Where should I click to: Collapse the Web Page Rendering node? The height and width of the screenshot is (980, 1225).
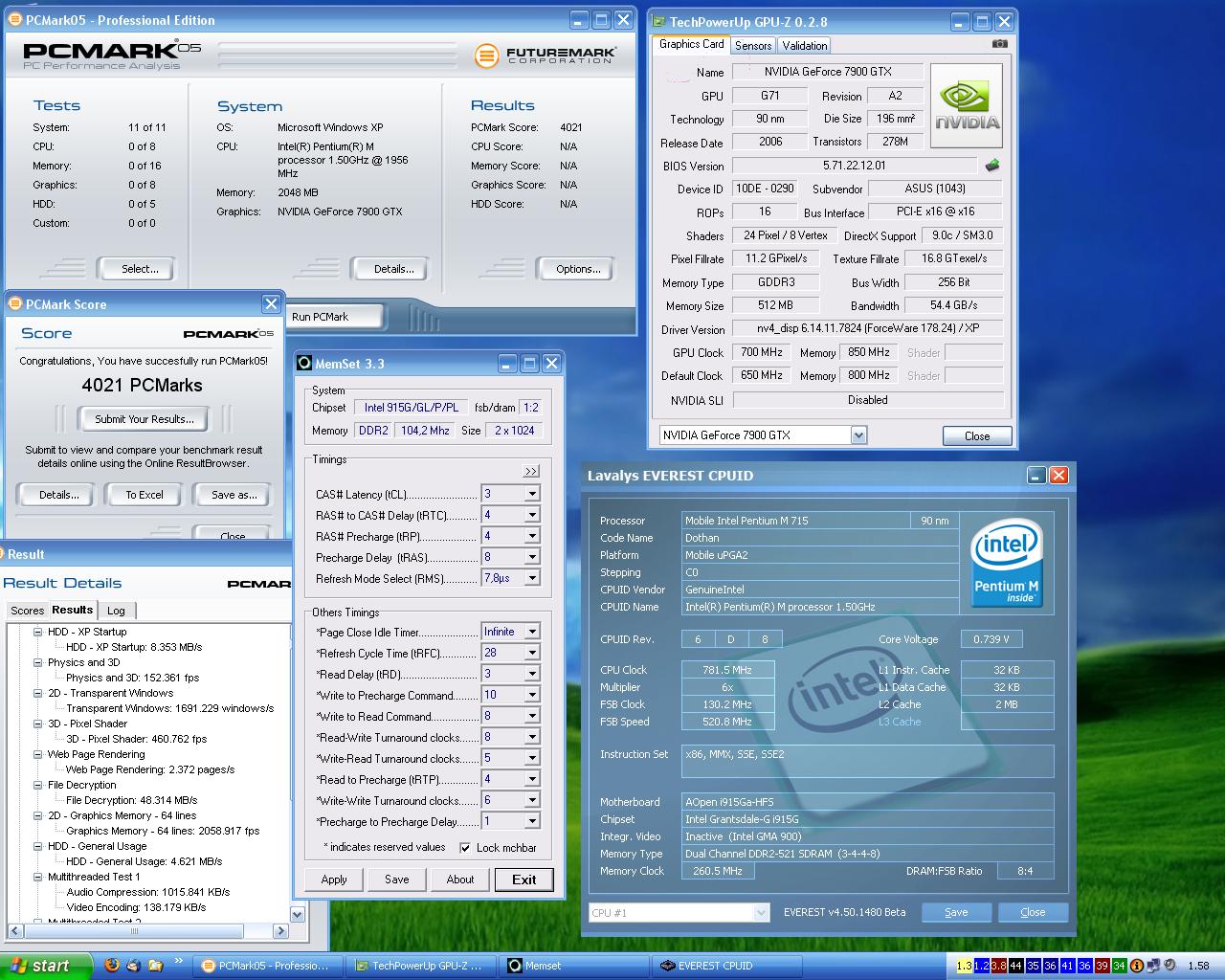point(38,754)
